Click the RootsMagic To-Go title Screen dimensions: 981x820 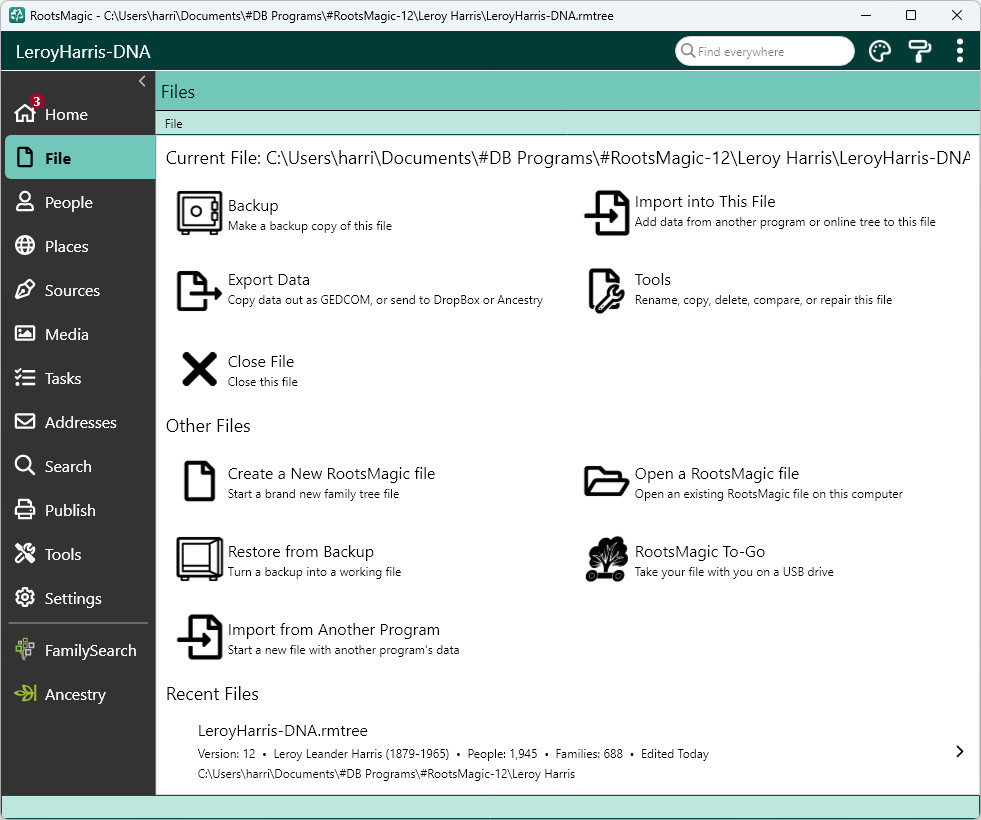699,551
